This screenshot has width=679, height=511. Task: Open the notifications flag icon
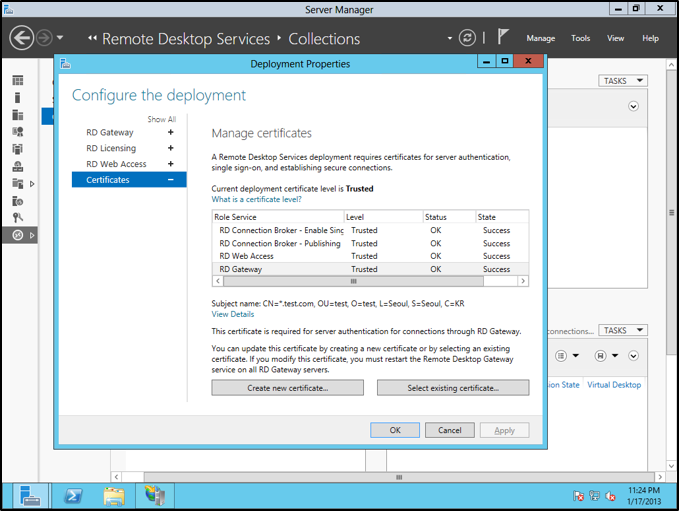pos(502,38)
